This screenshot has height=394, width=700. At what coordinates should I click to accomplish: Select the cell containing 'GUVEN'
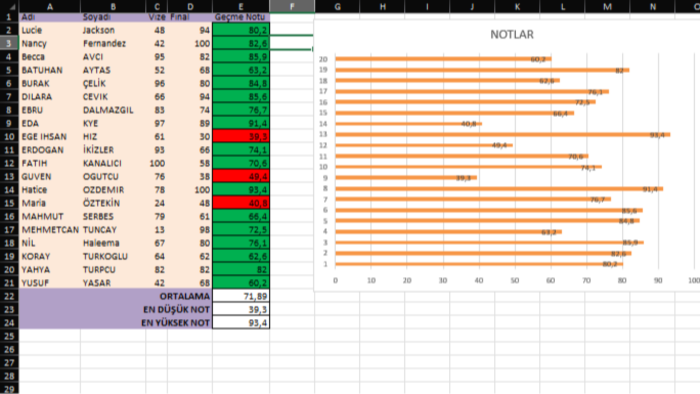50,176
